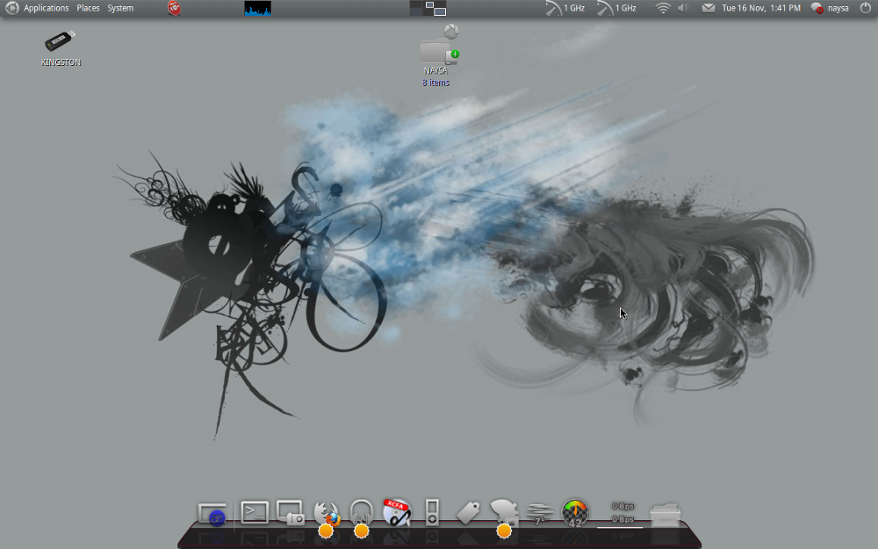Click the price tag icon in dock
Image resolution: width=878 pixels, height=549 pixels.
tap(468, 513)
